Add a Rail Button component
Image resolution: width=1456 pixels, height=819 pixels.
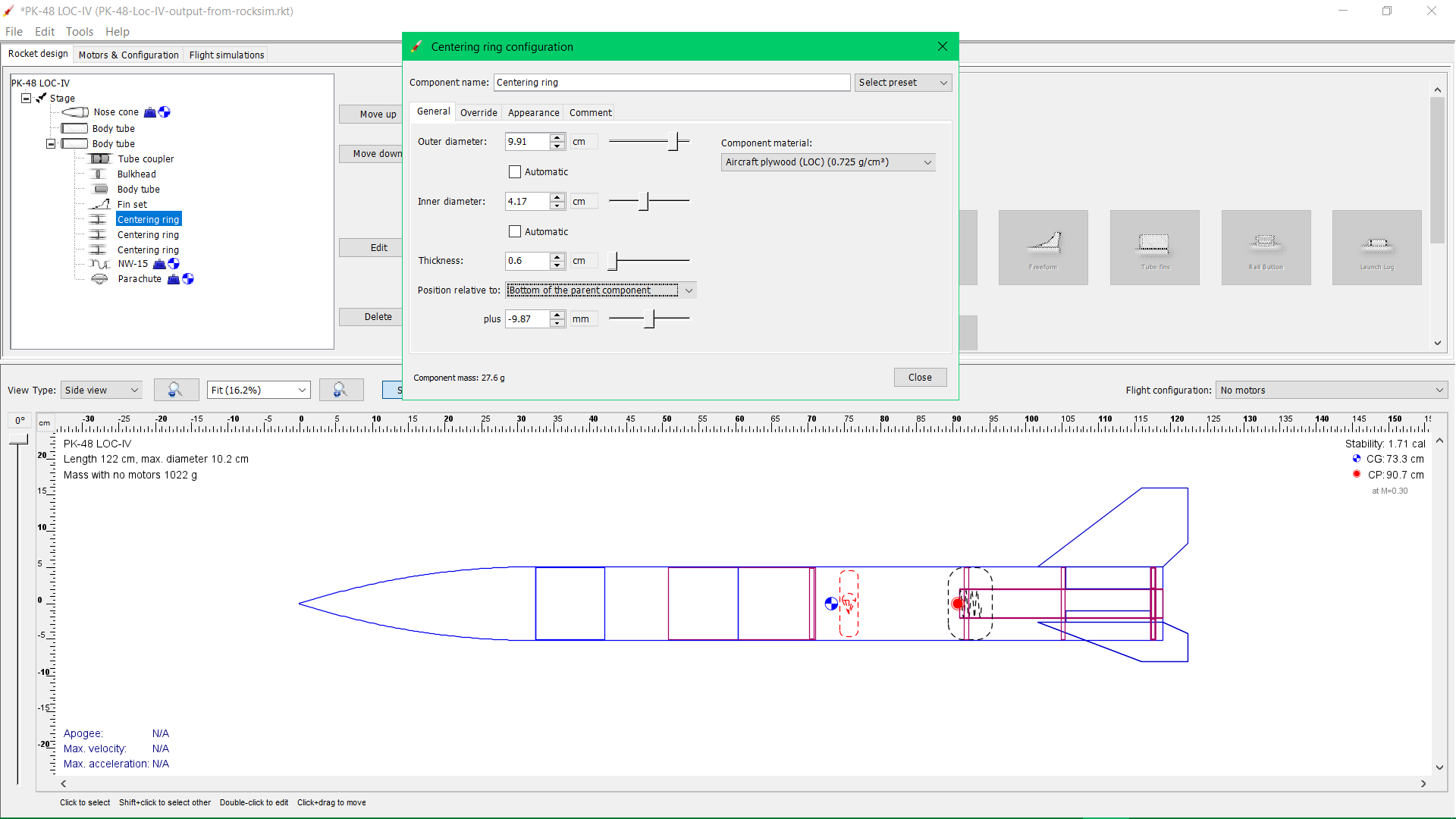pos(1266,247)
